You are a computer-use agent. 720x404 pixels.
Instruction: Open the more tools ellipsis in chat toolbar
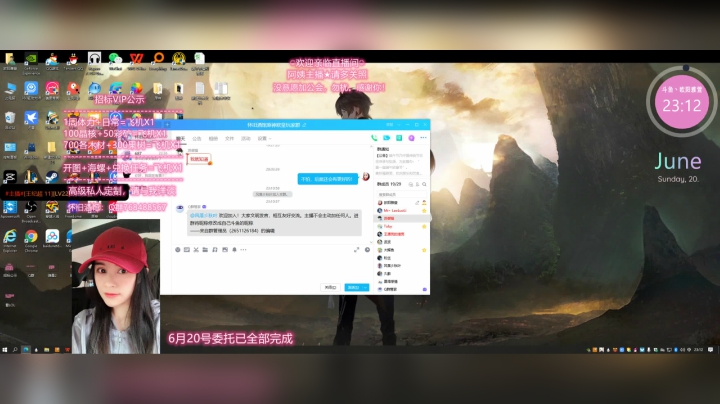(243, 250)
